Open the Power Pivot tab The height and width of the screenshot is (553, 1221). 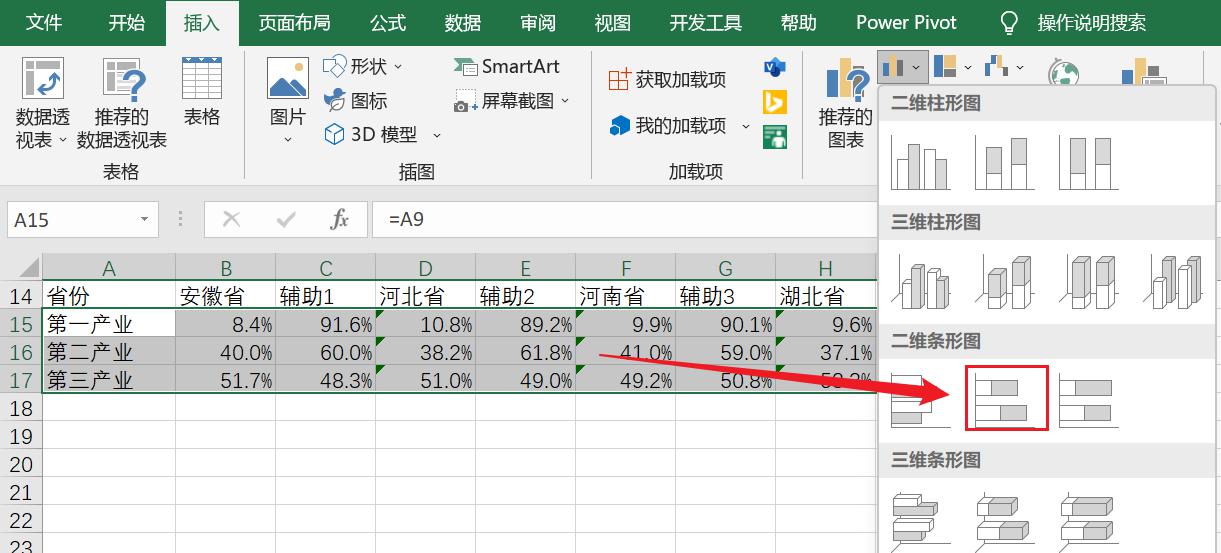point(906,22)
